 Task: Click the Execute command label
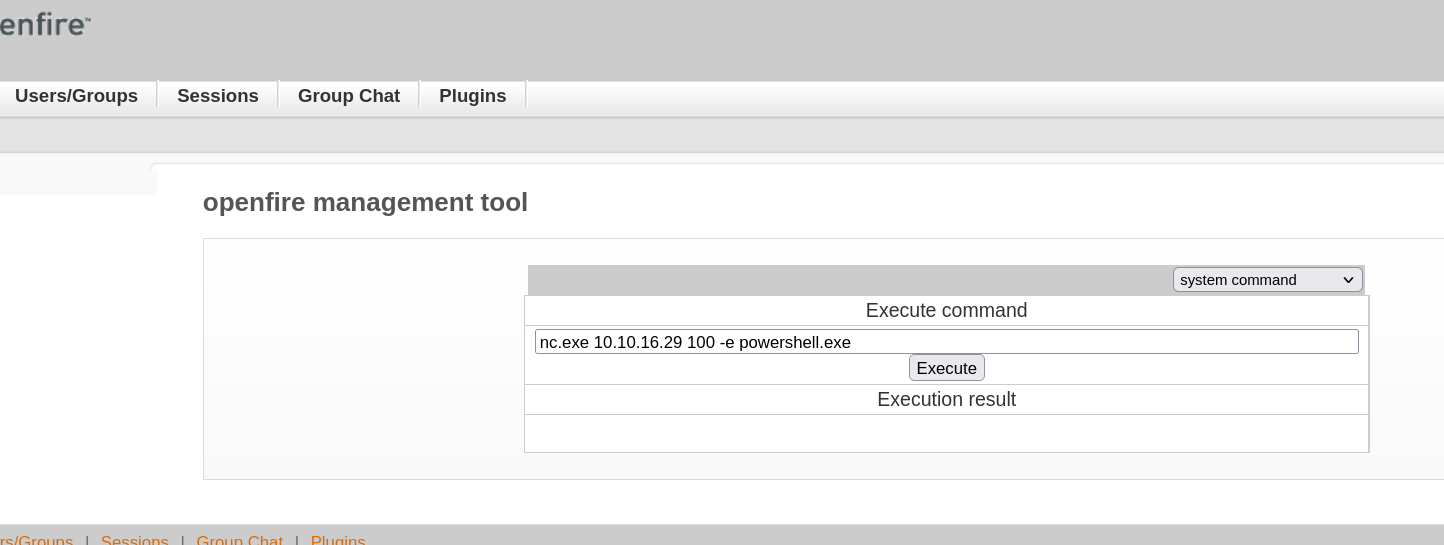click(947, 310)
